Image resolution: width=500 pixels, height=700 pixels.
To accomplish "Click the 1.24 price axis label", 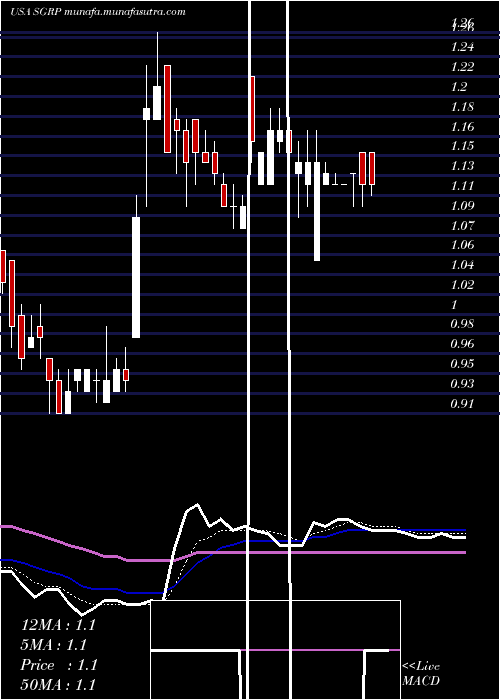I will coord(462,47).
